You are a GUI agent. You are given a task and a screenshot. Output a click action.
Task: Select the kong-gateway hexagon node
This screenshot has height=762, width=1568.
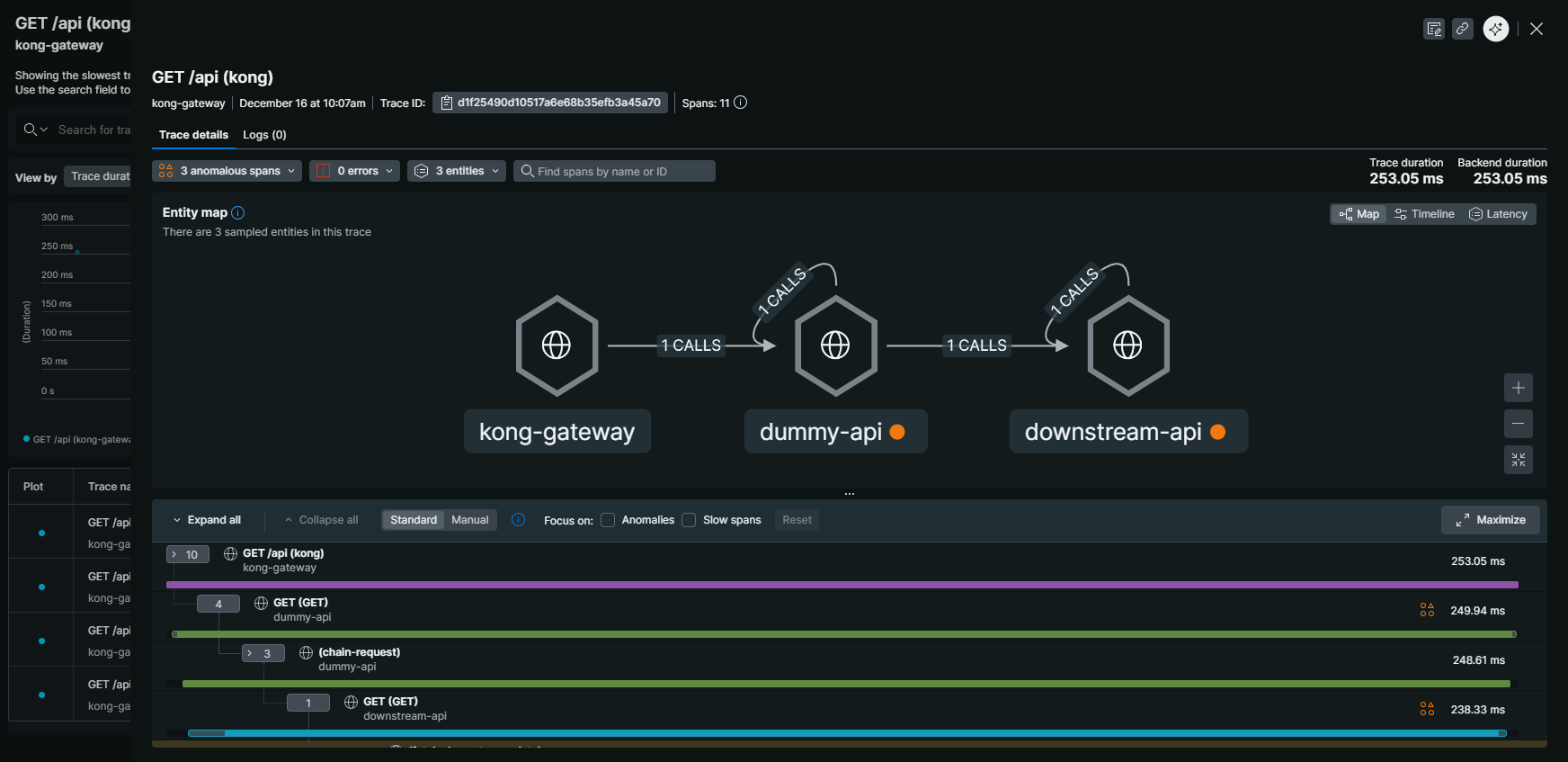557,345
